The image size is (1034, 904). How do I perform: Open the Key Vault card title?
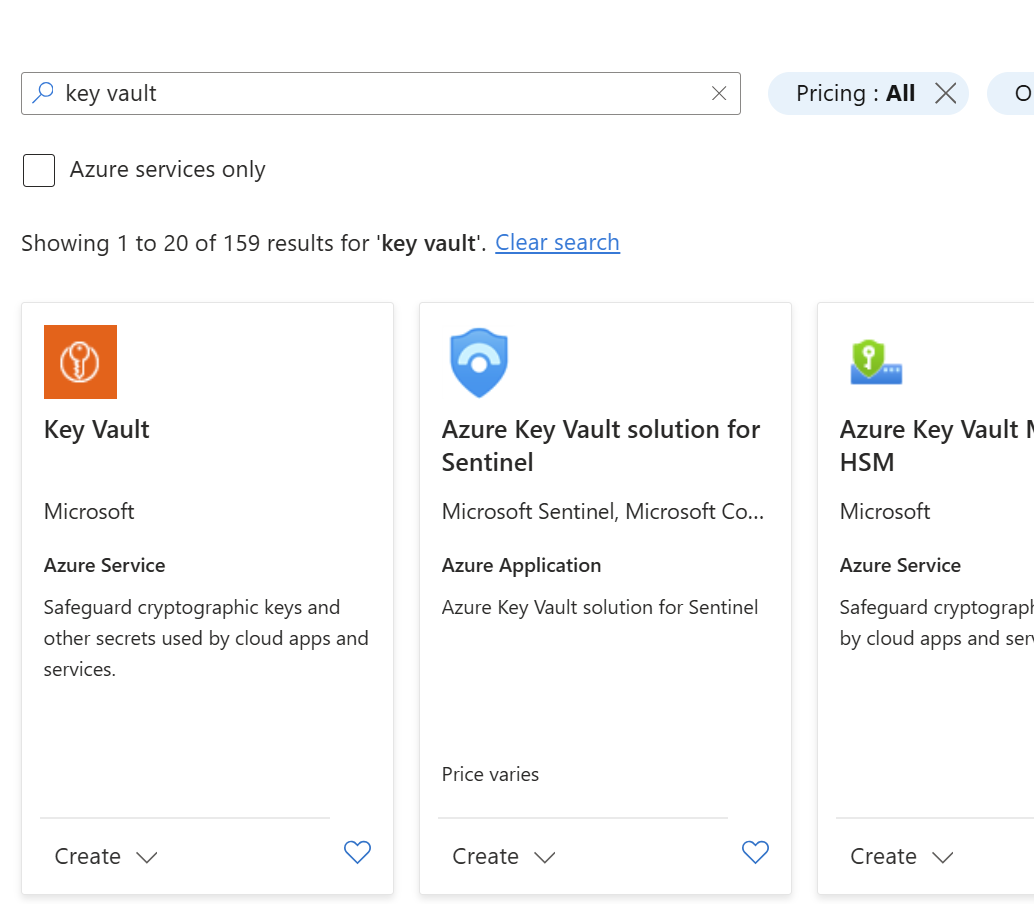tap(97, 430)
